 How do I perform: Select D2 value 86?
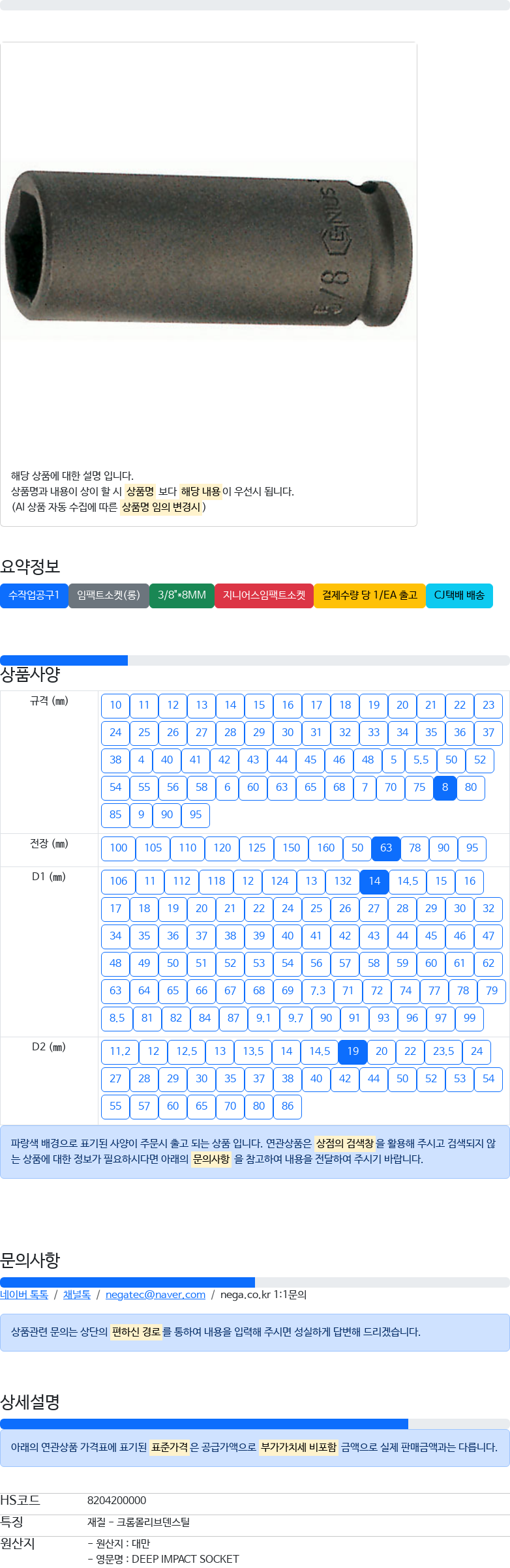click(x=288, y=1106)
